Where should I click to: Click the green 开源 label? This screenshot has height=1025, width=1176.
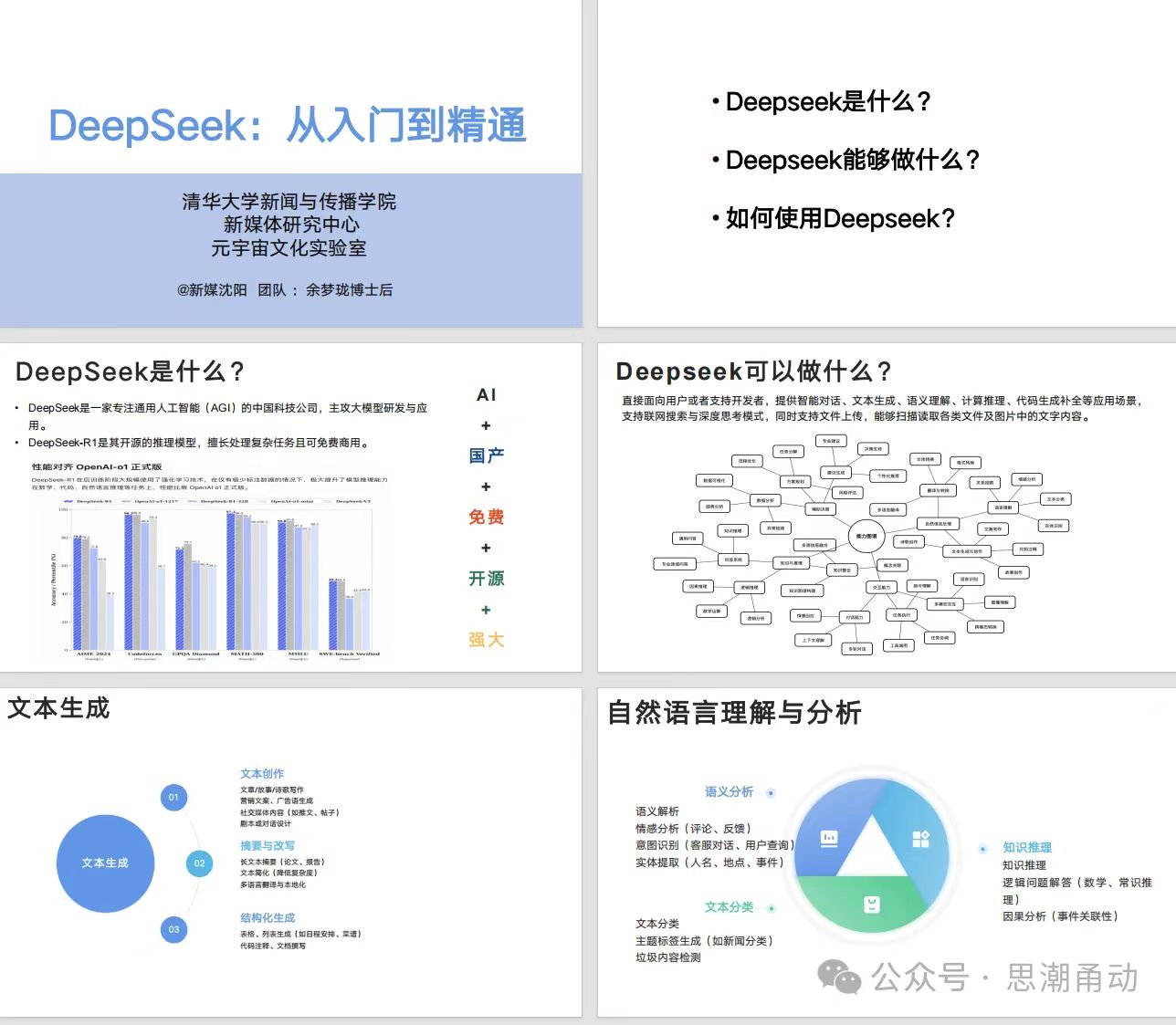tap(486, 579)
